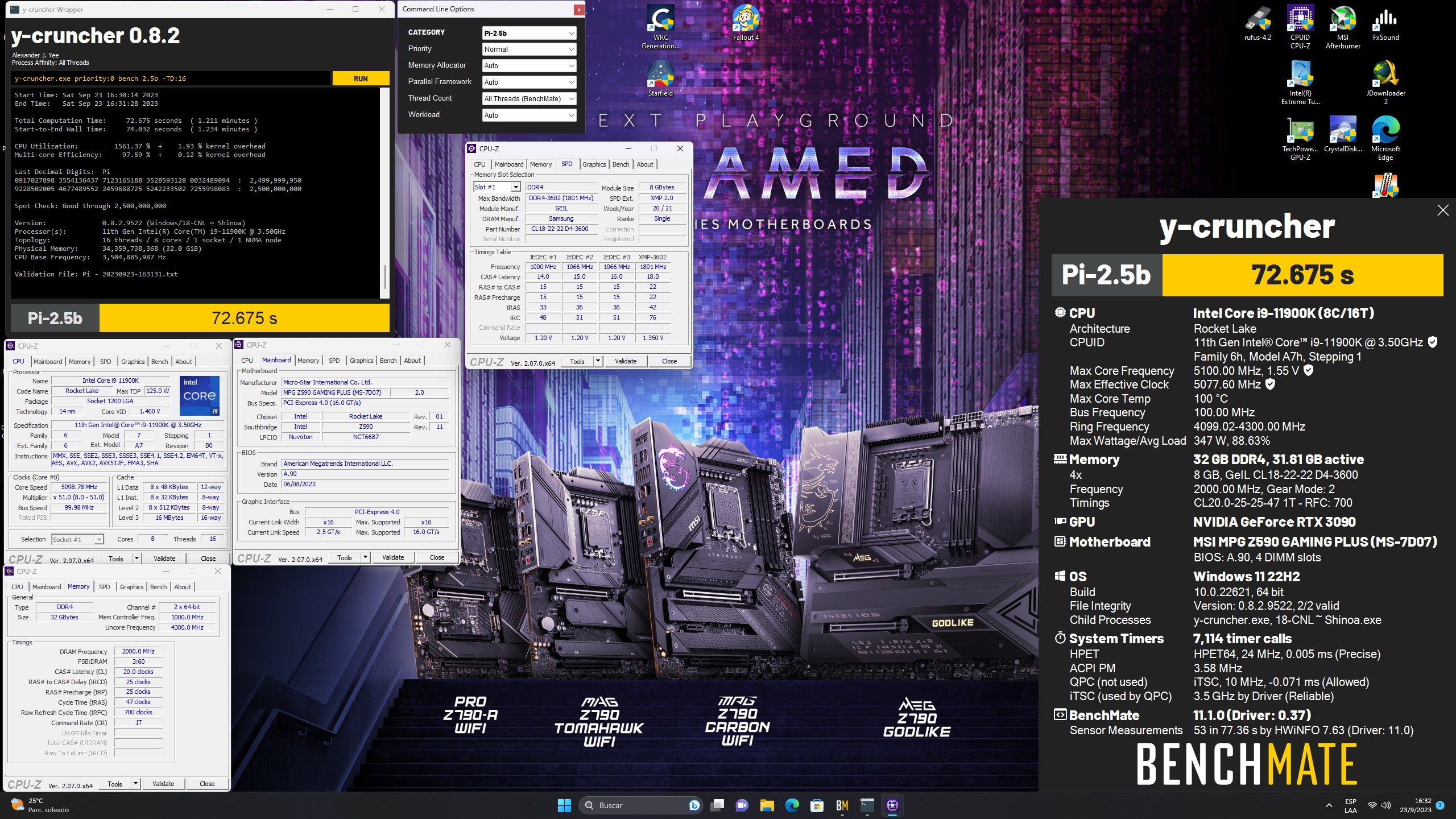Click the ESP LAA language indicator
The width and height of the screenshot is (1456, 819).
coord(1351,805)
